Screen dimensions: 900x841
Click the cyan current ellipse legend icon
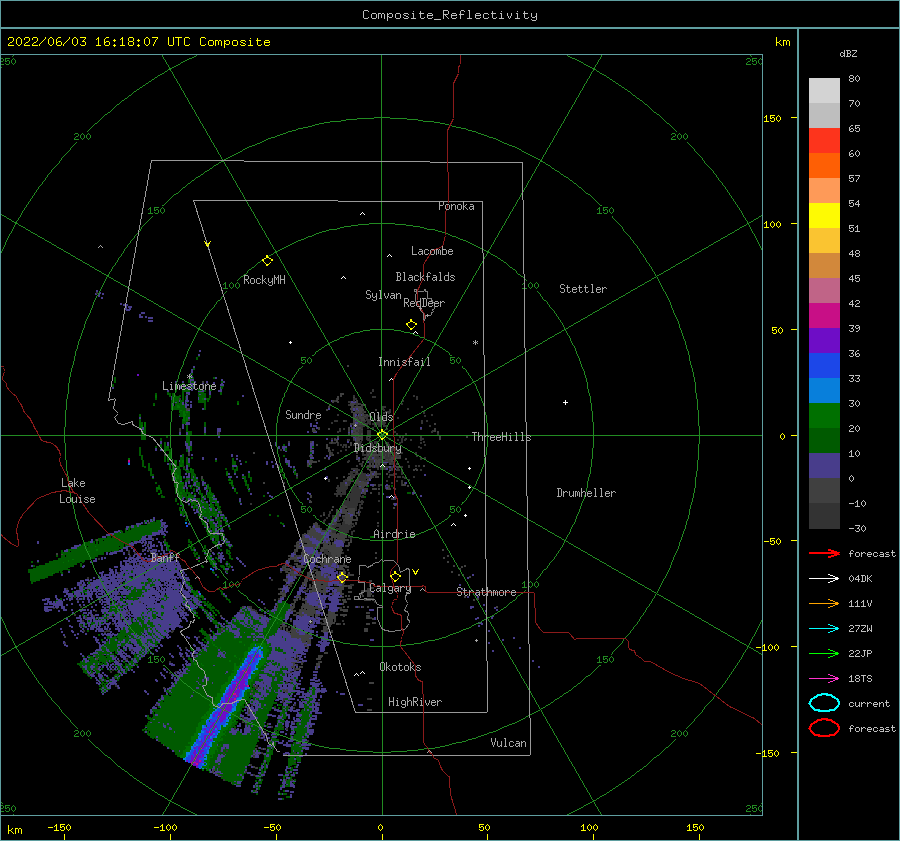coord(824,703)
